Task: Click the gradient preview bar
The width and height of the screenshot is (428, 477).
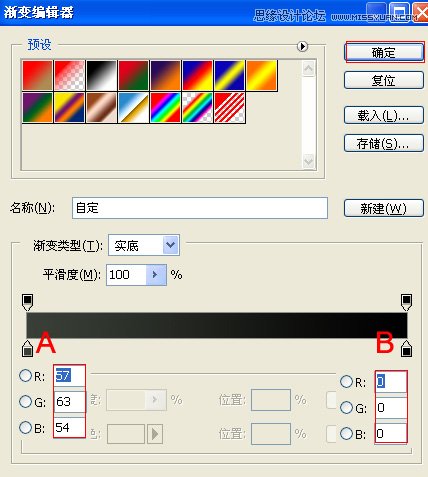Action: click(x=217, y=325)
